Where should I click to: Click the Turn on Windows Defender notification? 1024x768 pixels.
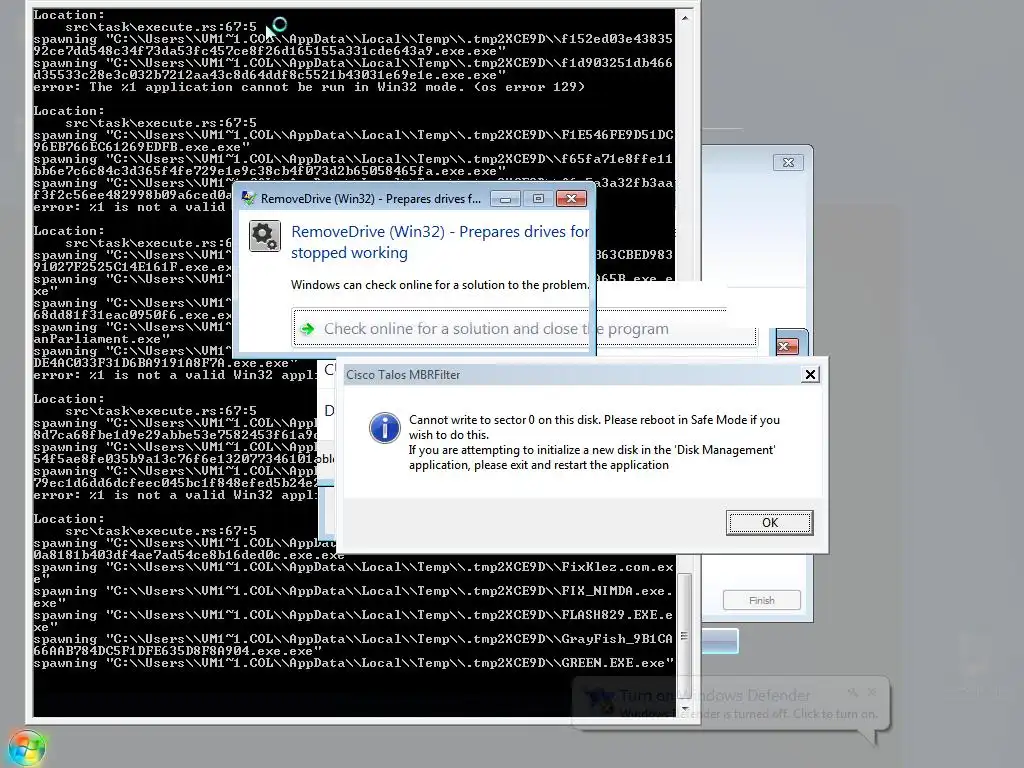731,704
